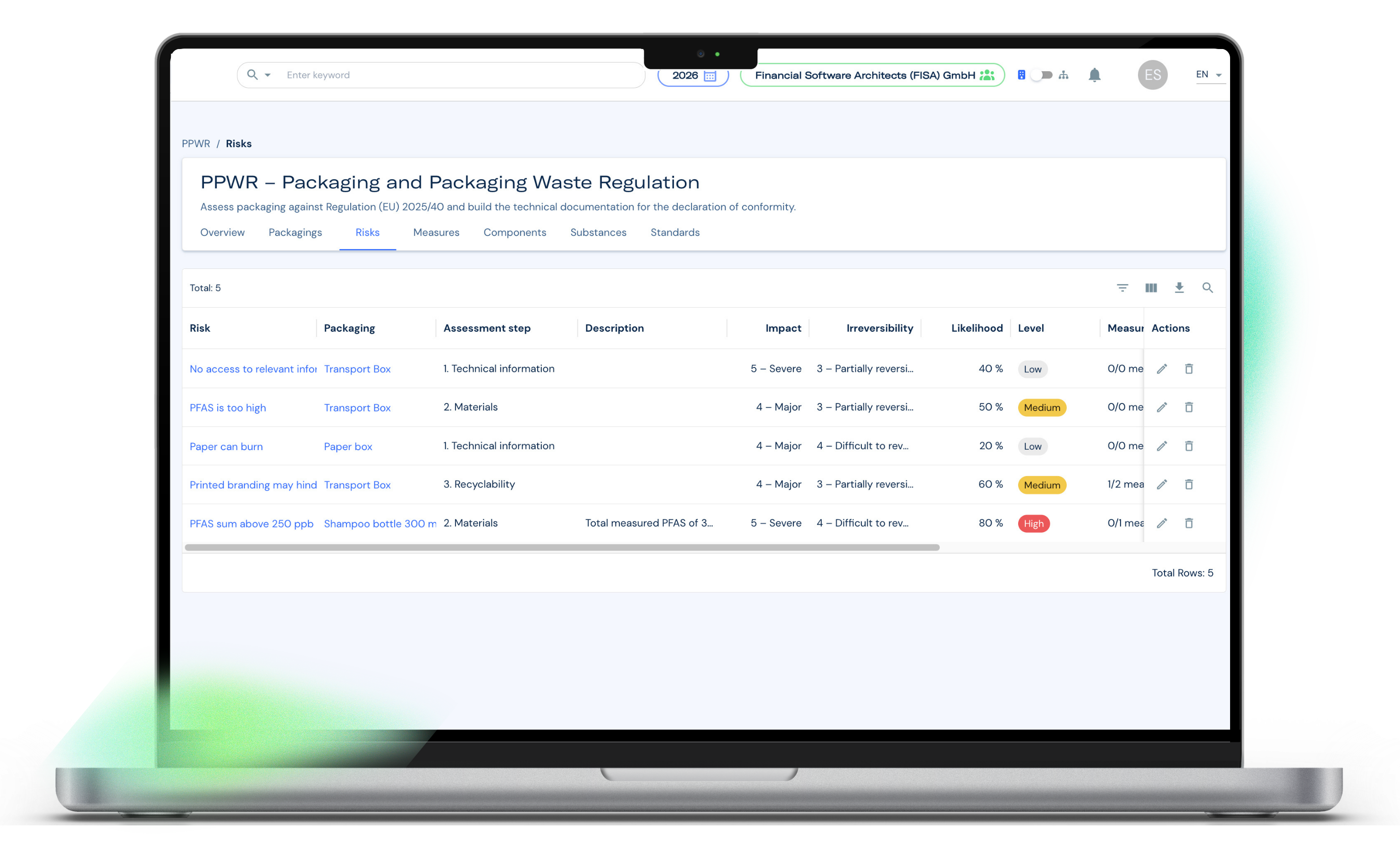Viewport: 1400px width, 854px height.
Task: Click the horizontal scrollbar under the table
Action: coord(562,547)
